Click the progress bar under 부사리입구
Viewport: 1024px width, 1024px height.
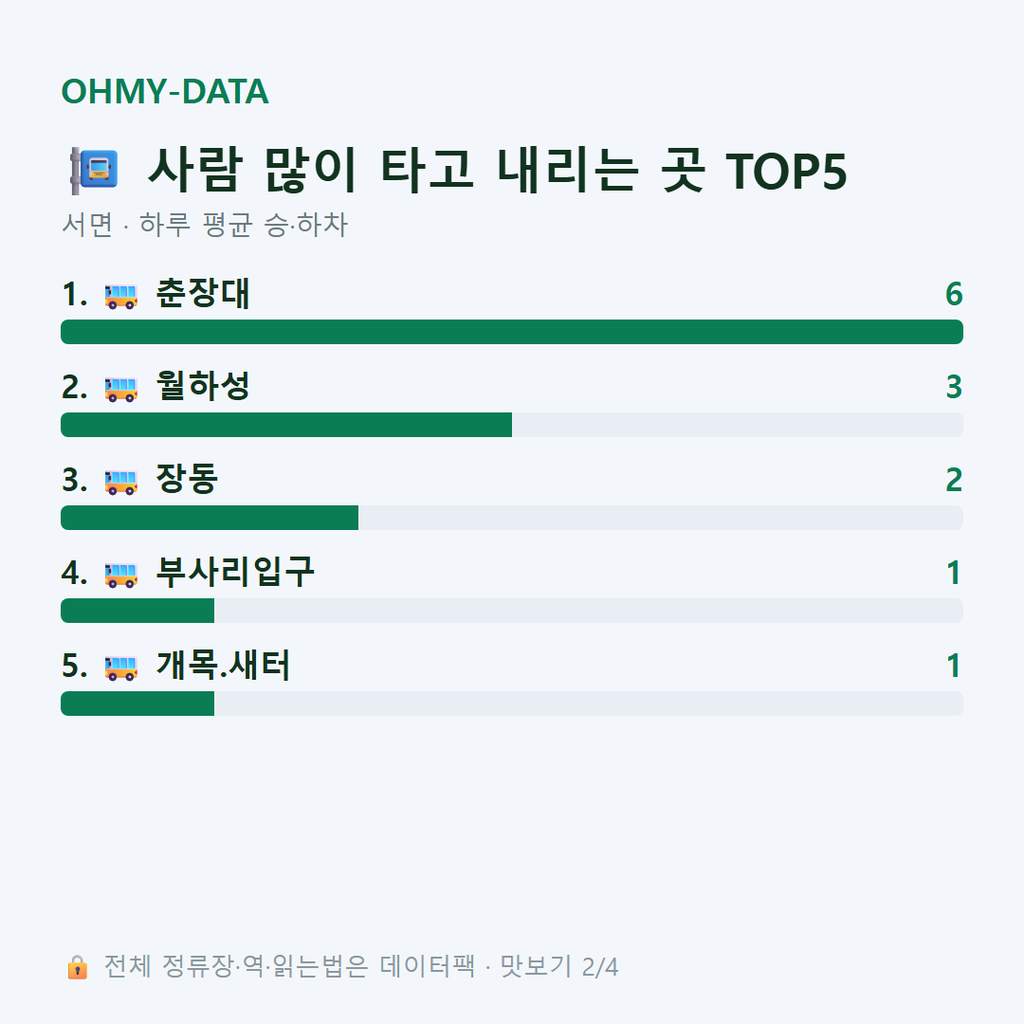[x=512, y=611]
